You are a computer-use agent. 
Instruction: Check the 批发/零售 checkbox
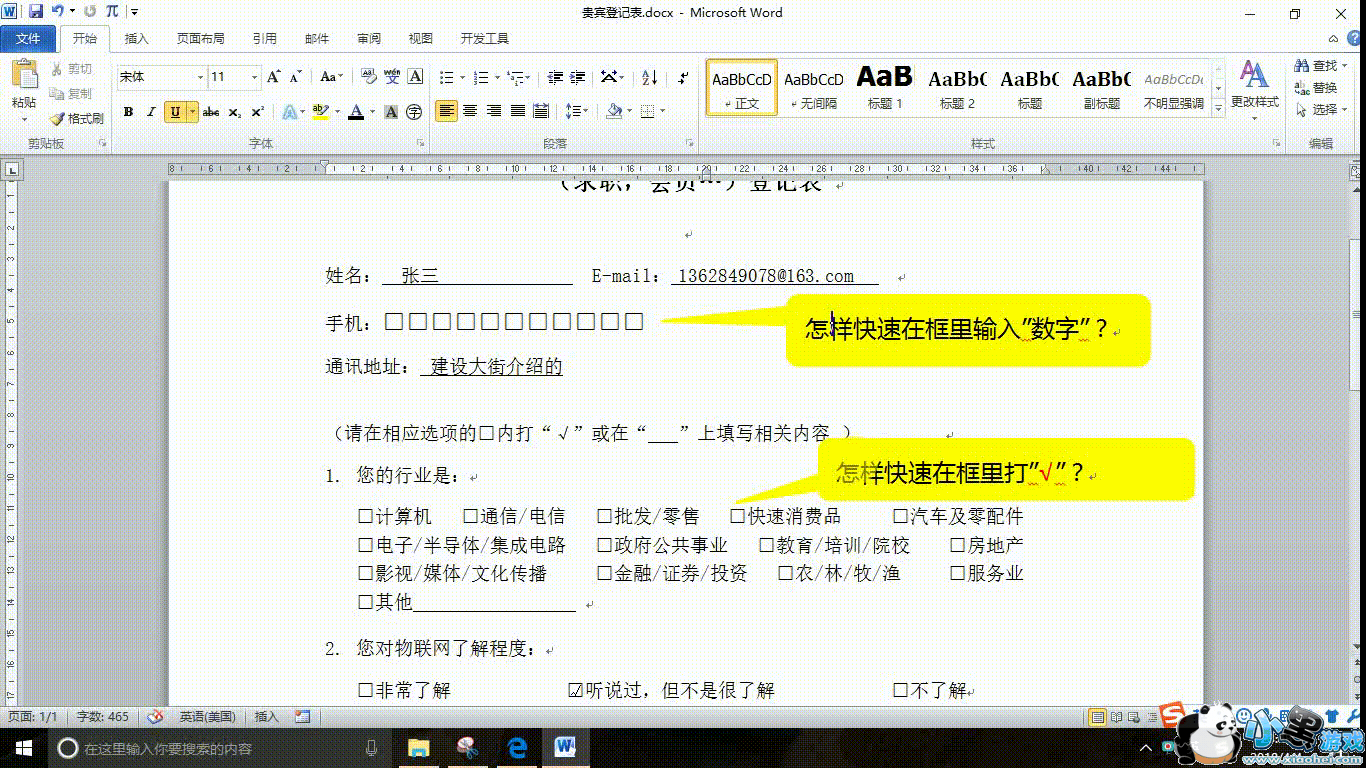(604, 516)
